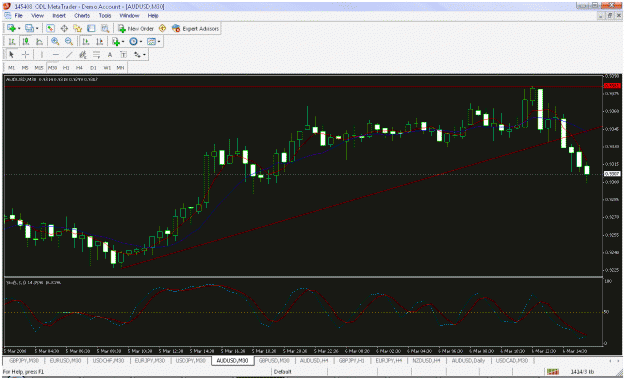This screenshot has height=378, width=625.
Task: Switch to USDCHF,M30 chart tab
Action: (x=108, y=360)
